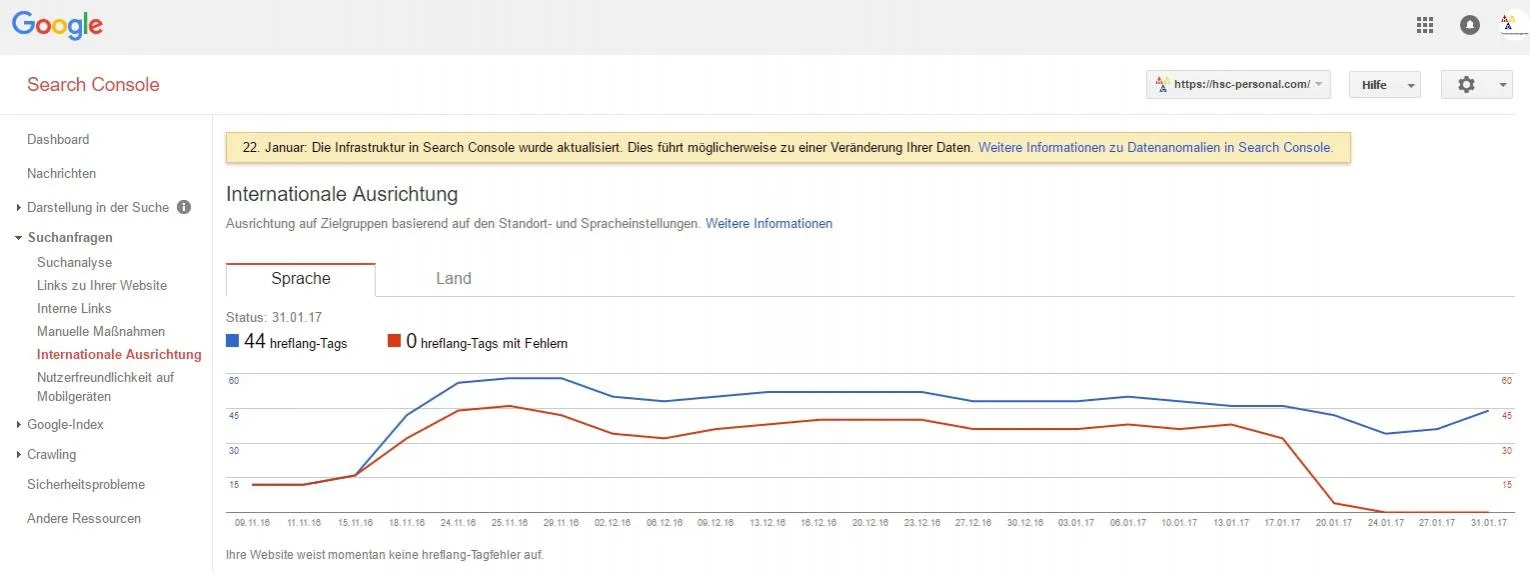
Task: Click the chart point at 31.01.17
Action: click(1487, 411)
